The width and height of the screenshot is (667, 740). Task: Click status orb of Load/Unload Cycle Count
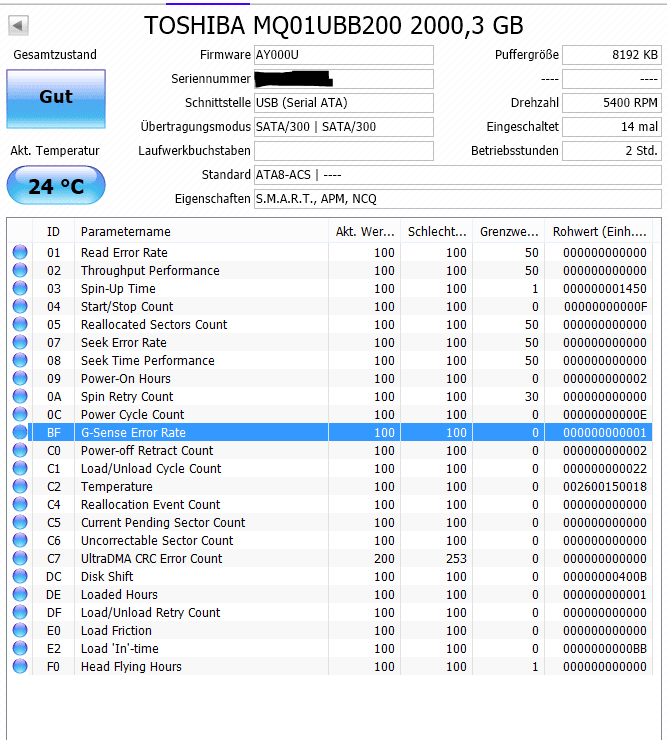[20, 468]
